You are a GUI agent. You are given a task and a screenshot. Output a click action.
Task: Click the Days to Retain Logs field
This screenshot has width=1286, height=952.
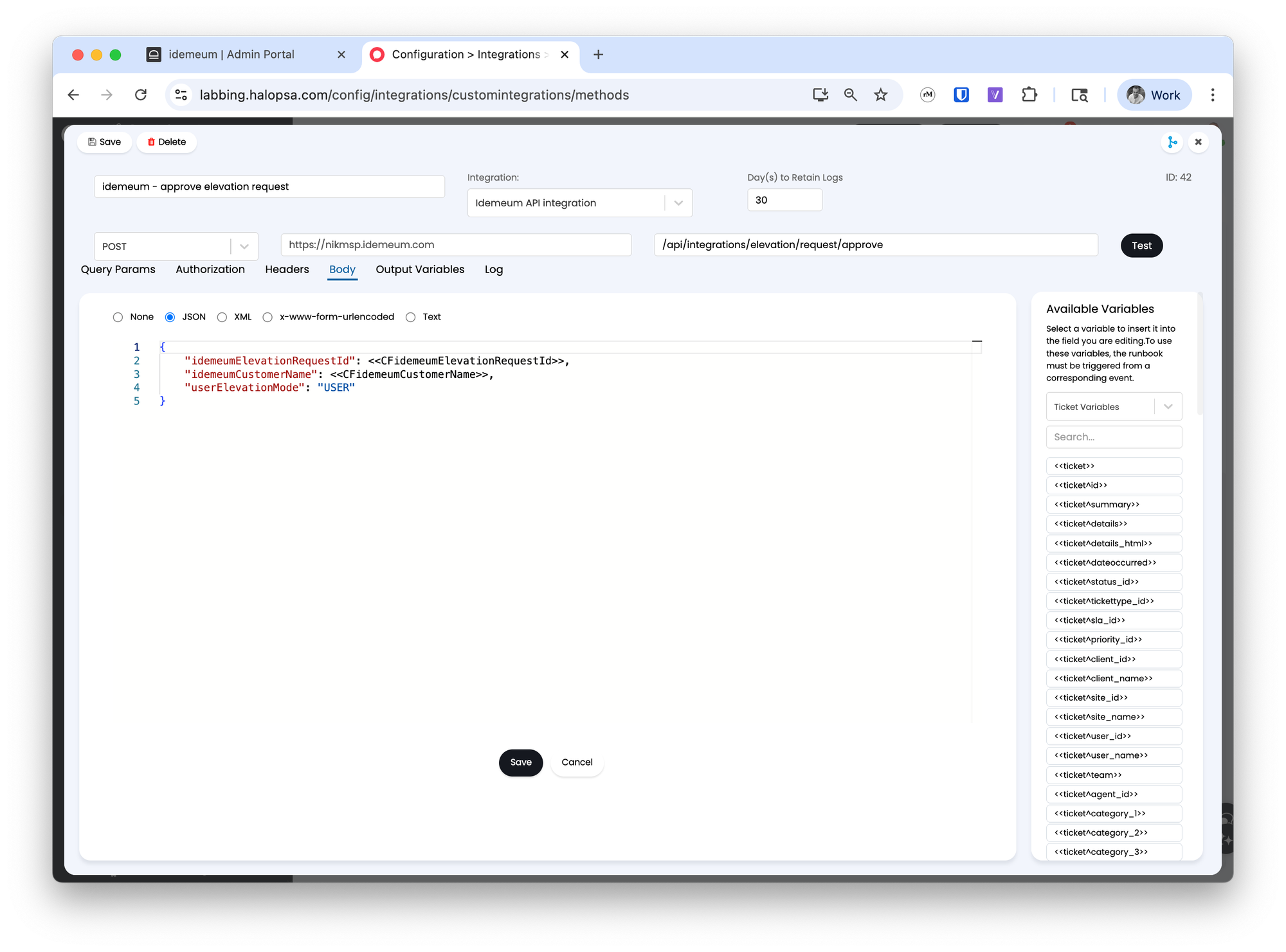click(784, 200)
